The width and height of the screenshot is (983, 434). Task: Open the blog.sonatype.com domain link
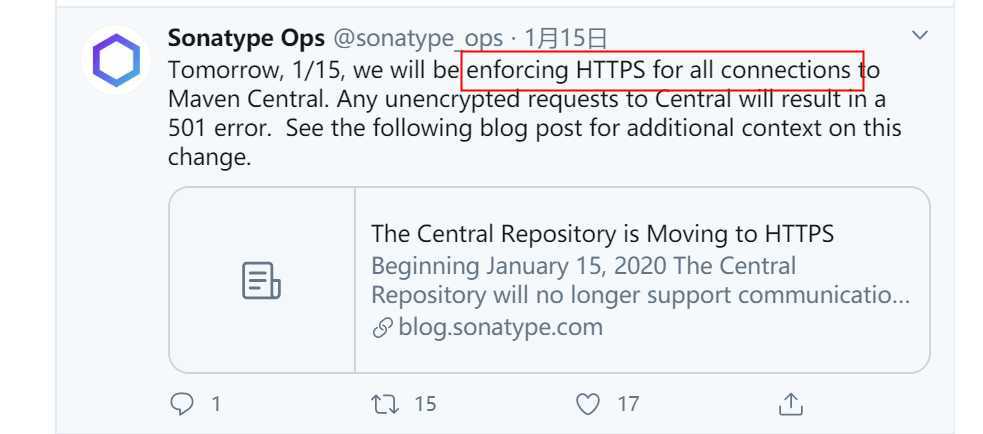(500, 327)
